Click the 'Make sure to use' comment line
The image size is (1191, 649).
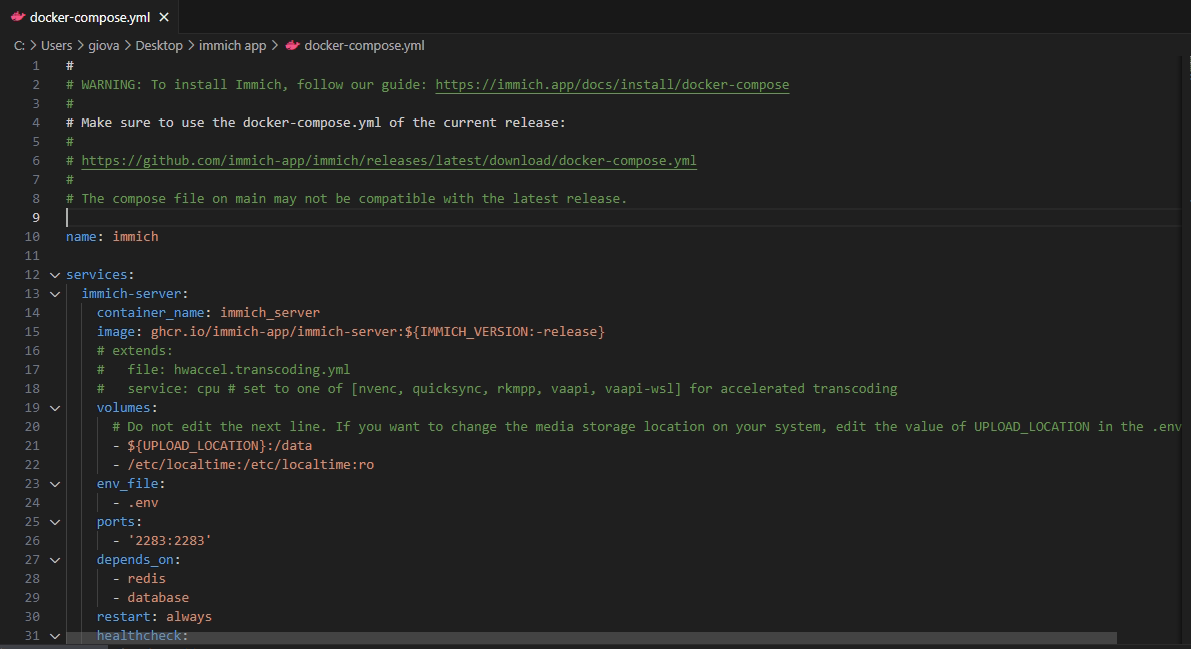coord(316,122)
